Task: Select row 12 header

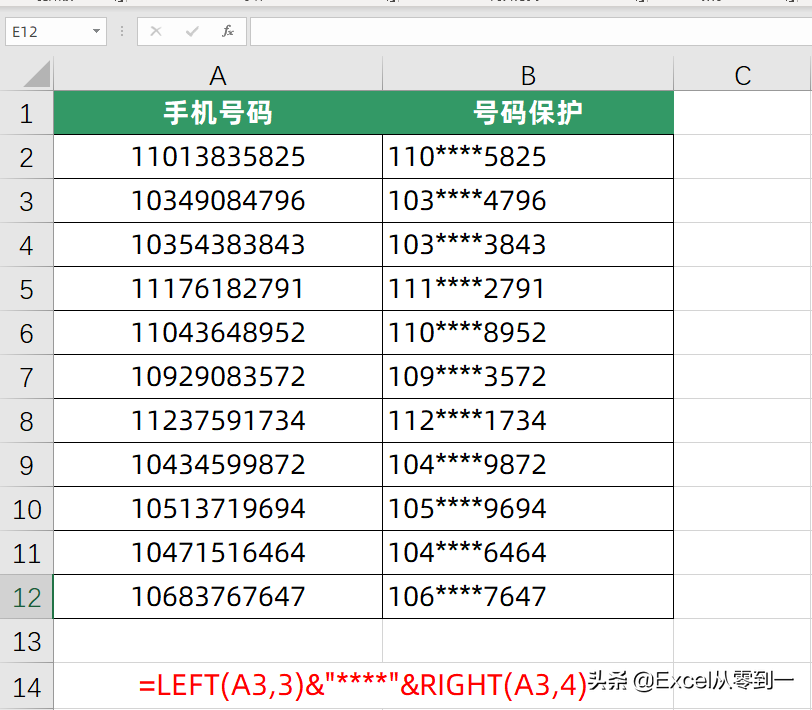Action: (26, 597)
